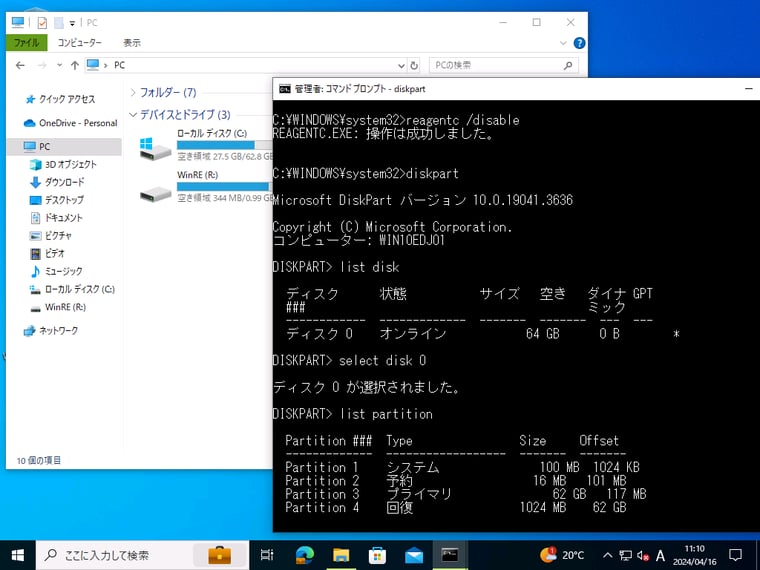Screen dimensions: 760x570
Task: Select ドキュメント in the navigation pane
Action: [x=56, y=218]
